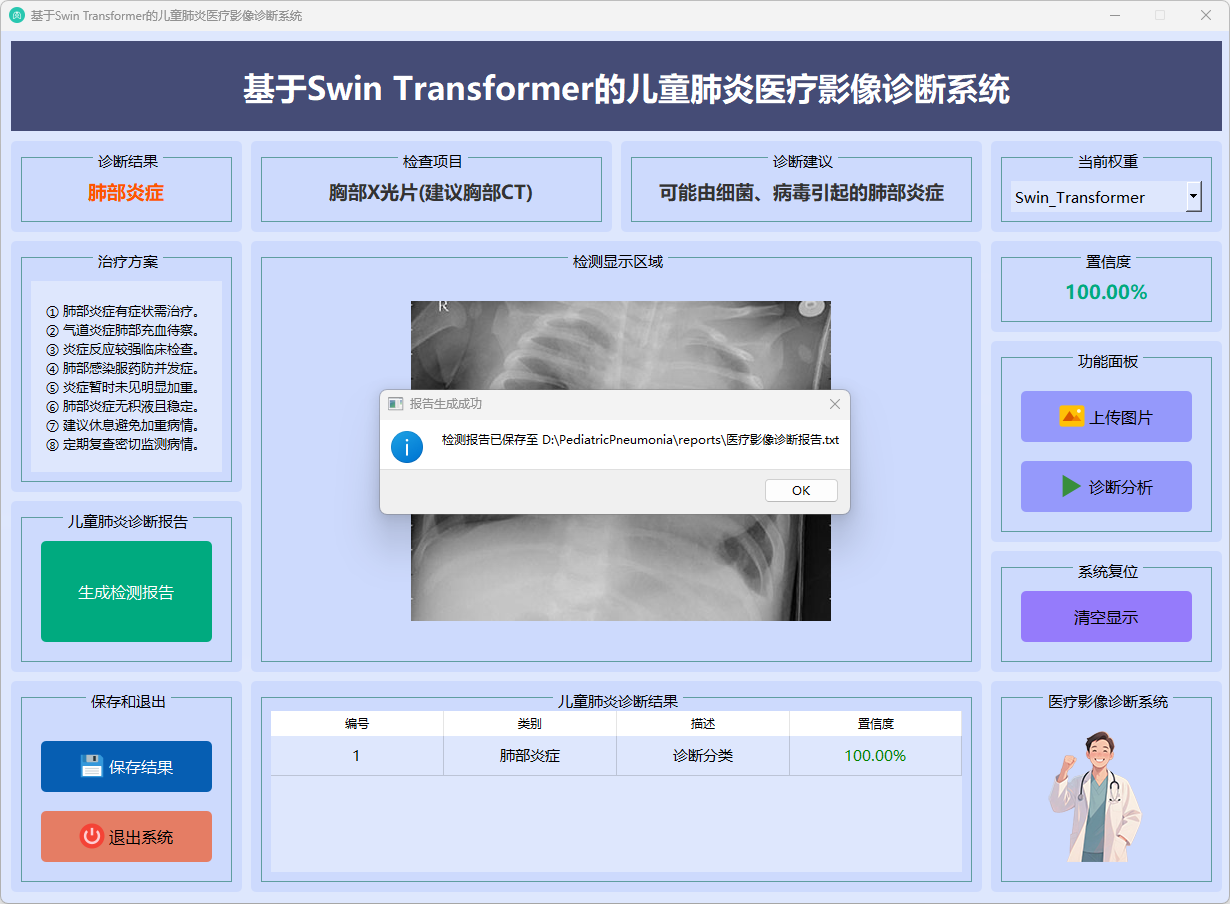Click the small dialog title icon
The width and height of the screenshot is (1230, 904).
(396, 404)
